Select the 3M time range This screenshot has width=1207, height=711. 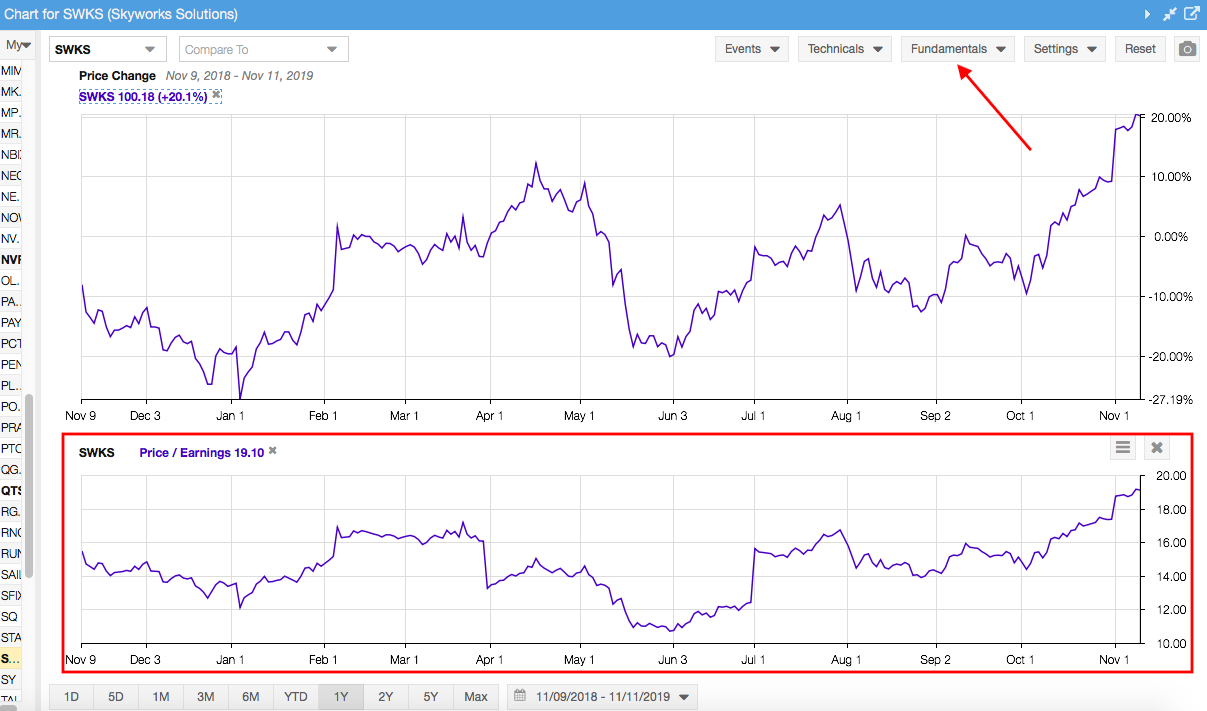(x=206, y=696)
